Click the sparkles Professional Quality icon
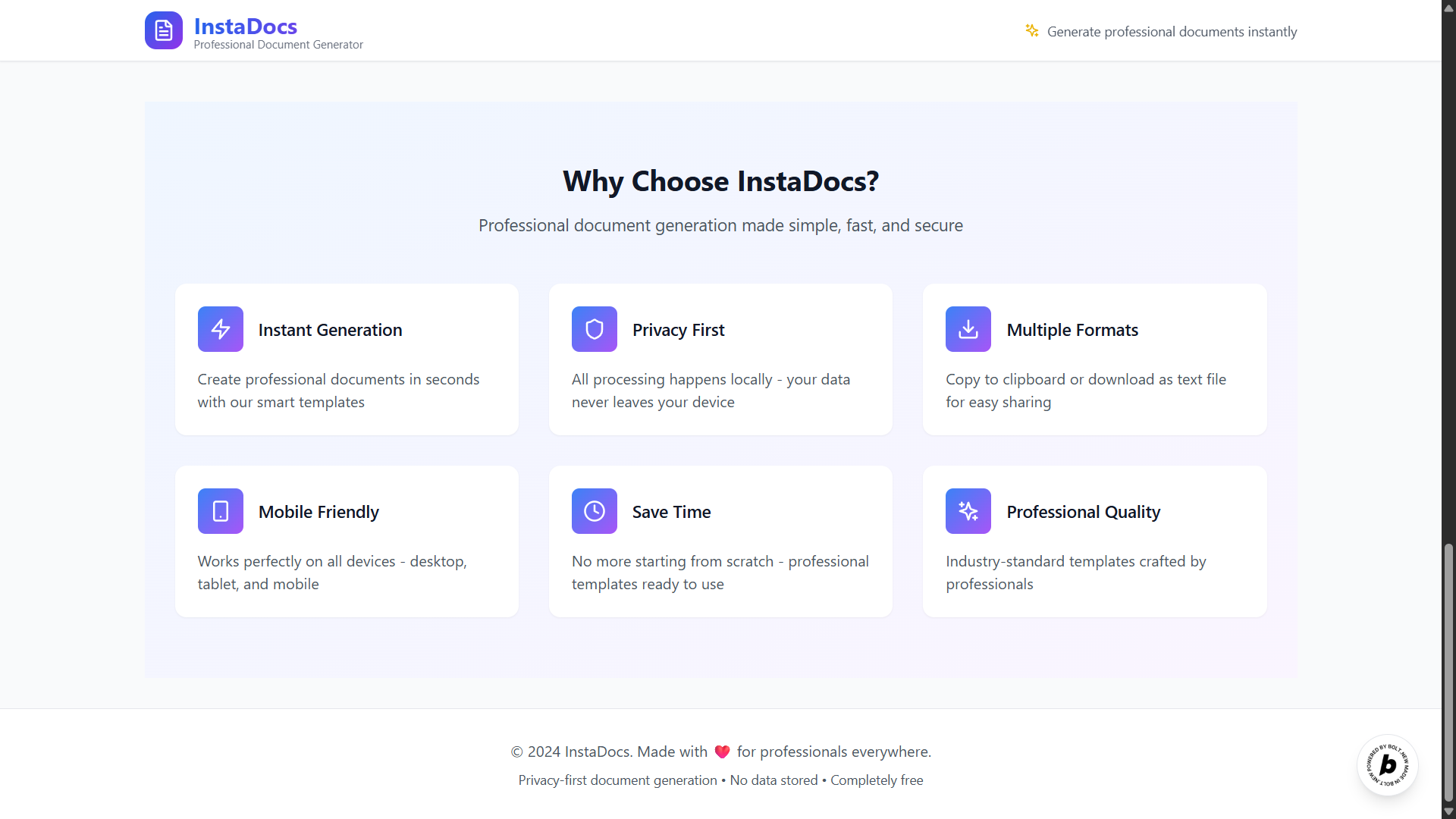The width and height of the screenshot is (1456, 819). click(968, 511)
